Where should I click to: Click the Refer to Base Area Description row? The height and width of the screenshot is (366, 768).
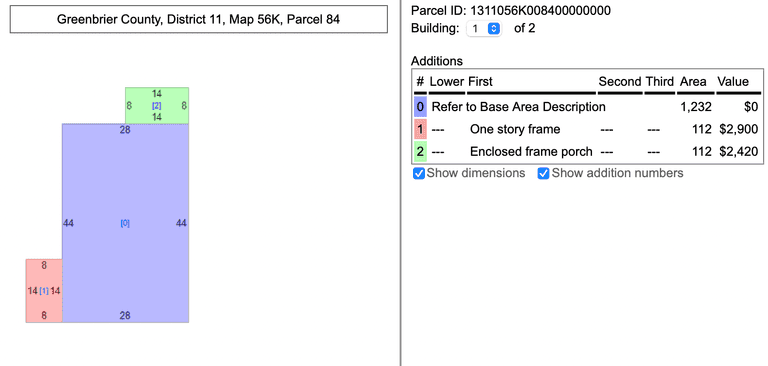pos(587,107)
